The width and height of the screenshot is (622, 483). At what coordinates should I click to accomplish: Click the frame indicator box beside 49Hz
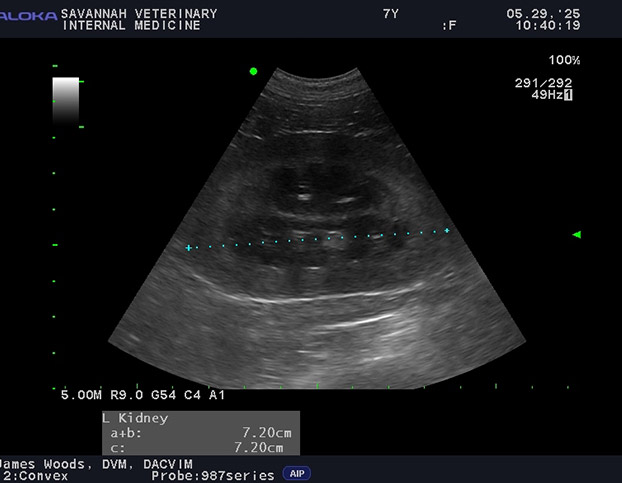(568, 95)
